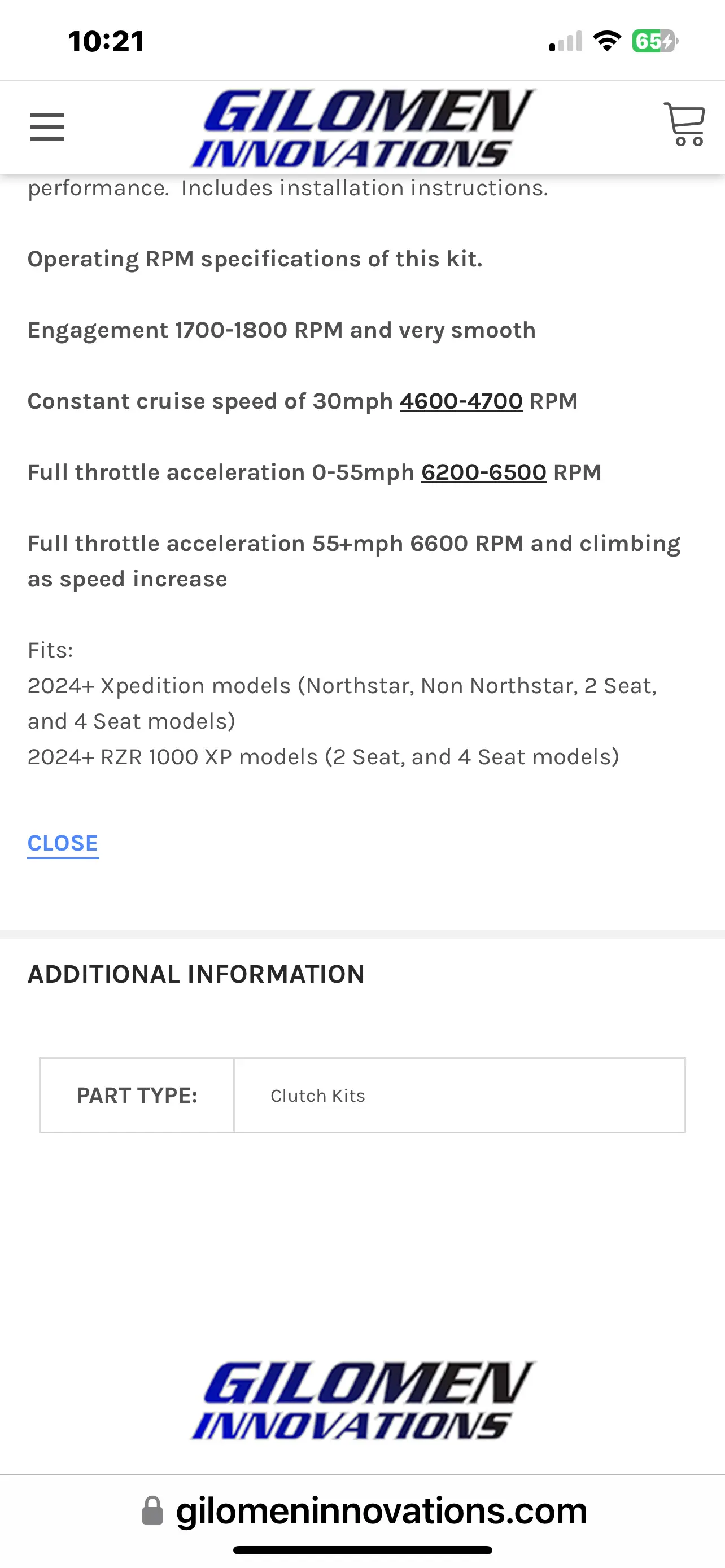Tap the Operating RPM specifications heading text

pyautogui.click(x=255, y=259)
